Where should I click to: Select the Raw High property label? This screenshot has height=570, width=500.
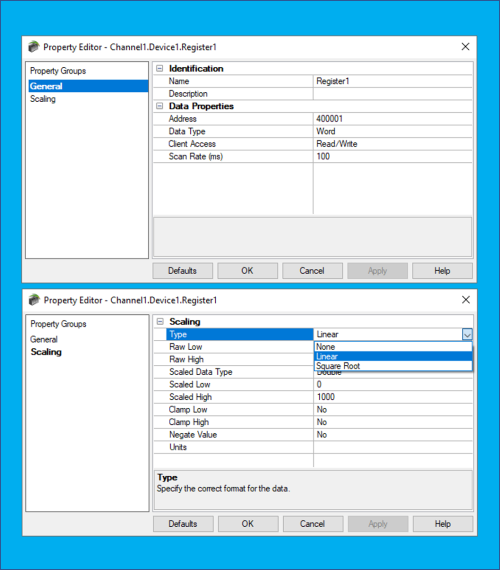pyautogui.click(x=187, y=360)
